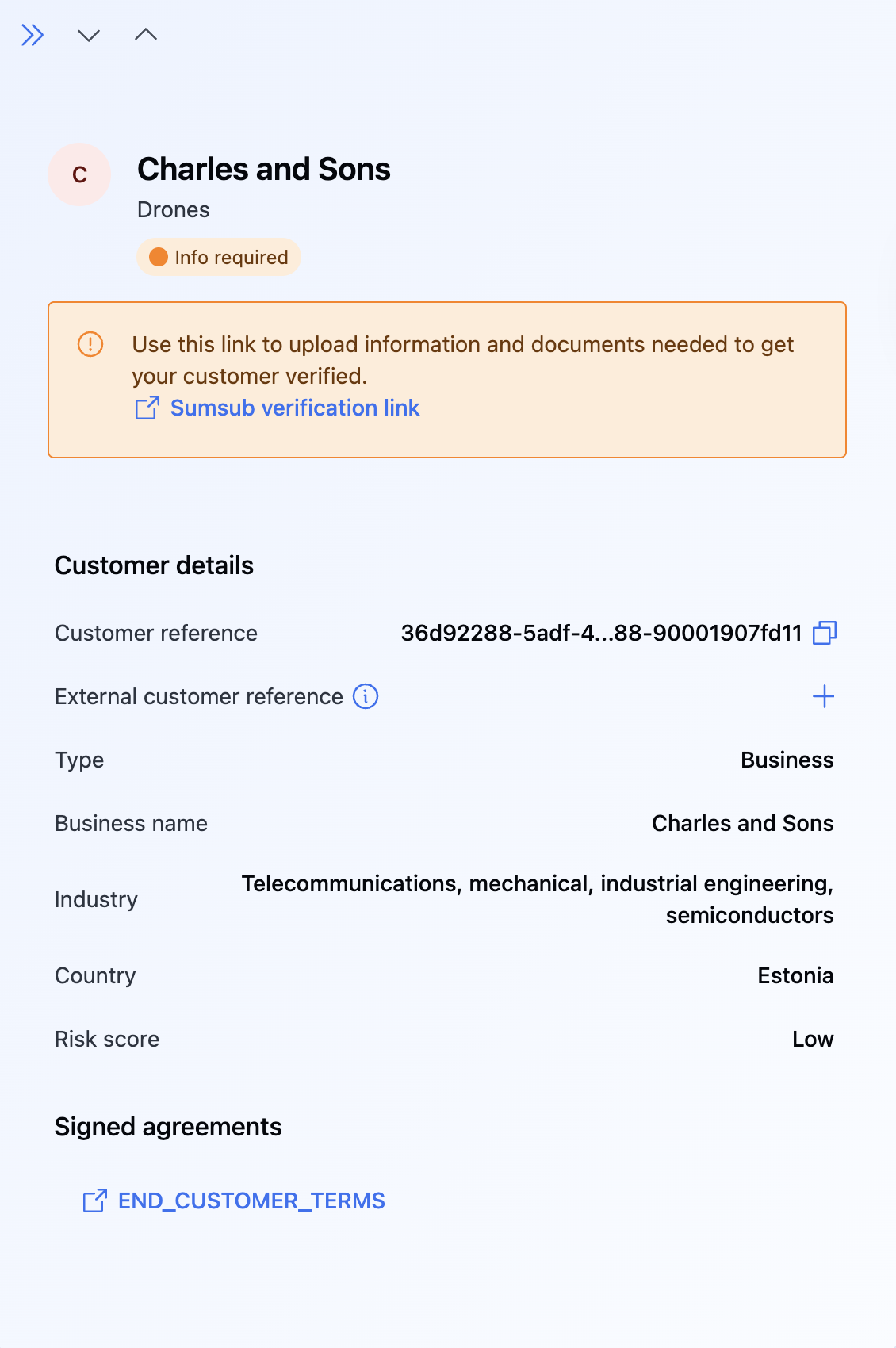
Task: Show info about External customer reference
Action: point(366,696)
